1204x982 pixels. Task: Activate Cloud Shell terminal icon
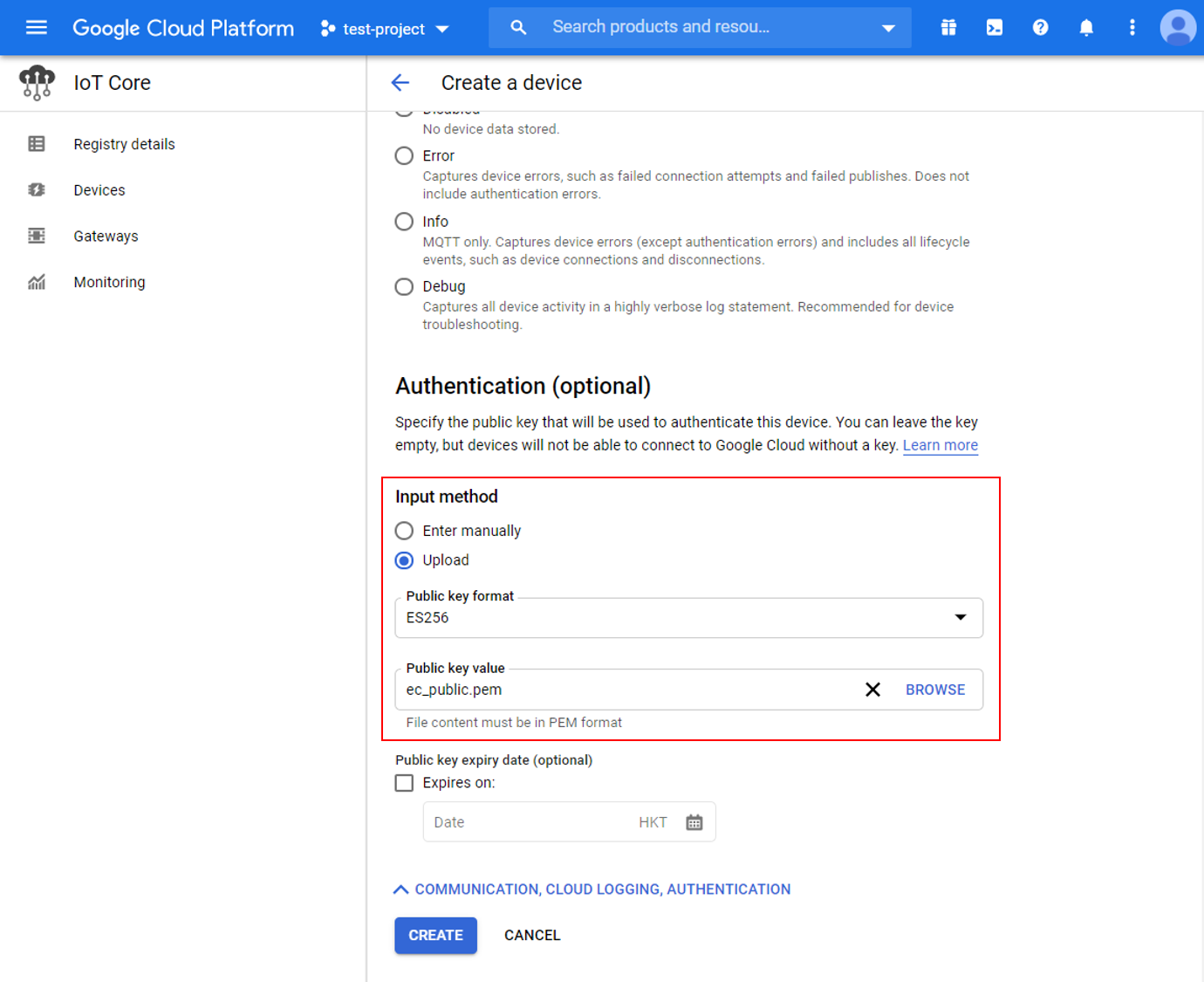pyautogui.click(x=995, y=28)
